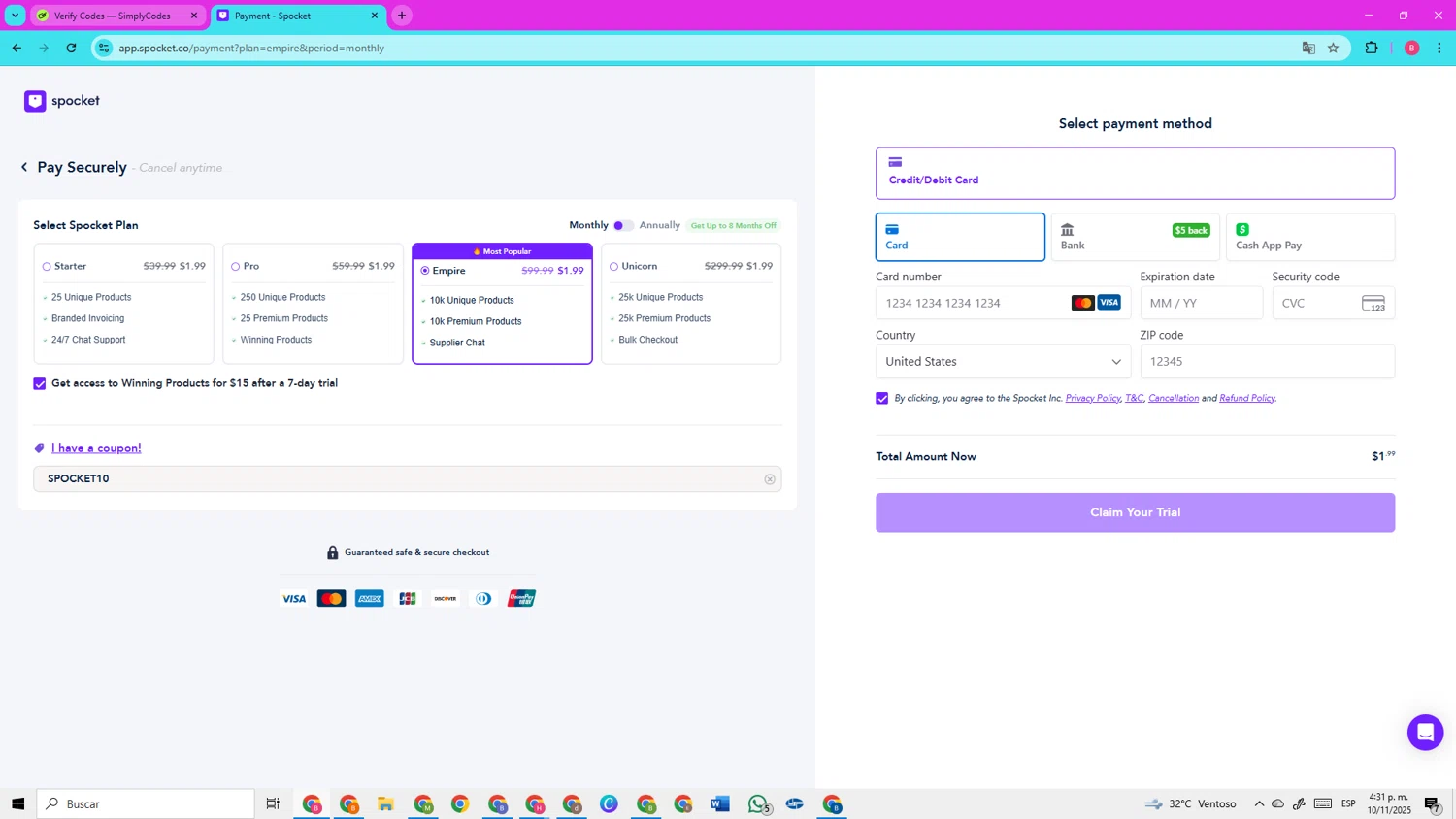Choose Credit/Debit Card payment method
Screen dimensions: 1456x819
point(1135,174)
